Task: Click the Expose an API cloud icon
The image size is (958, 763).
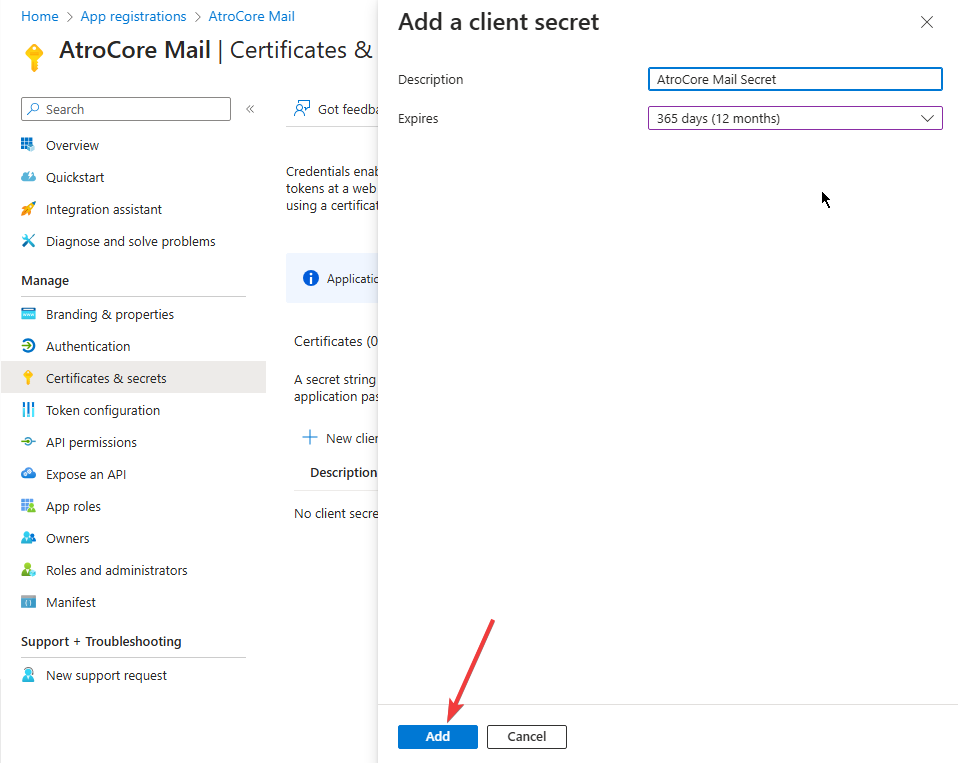Action: pos(28,474)
